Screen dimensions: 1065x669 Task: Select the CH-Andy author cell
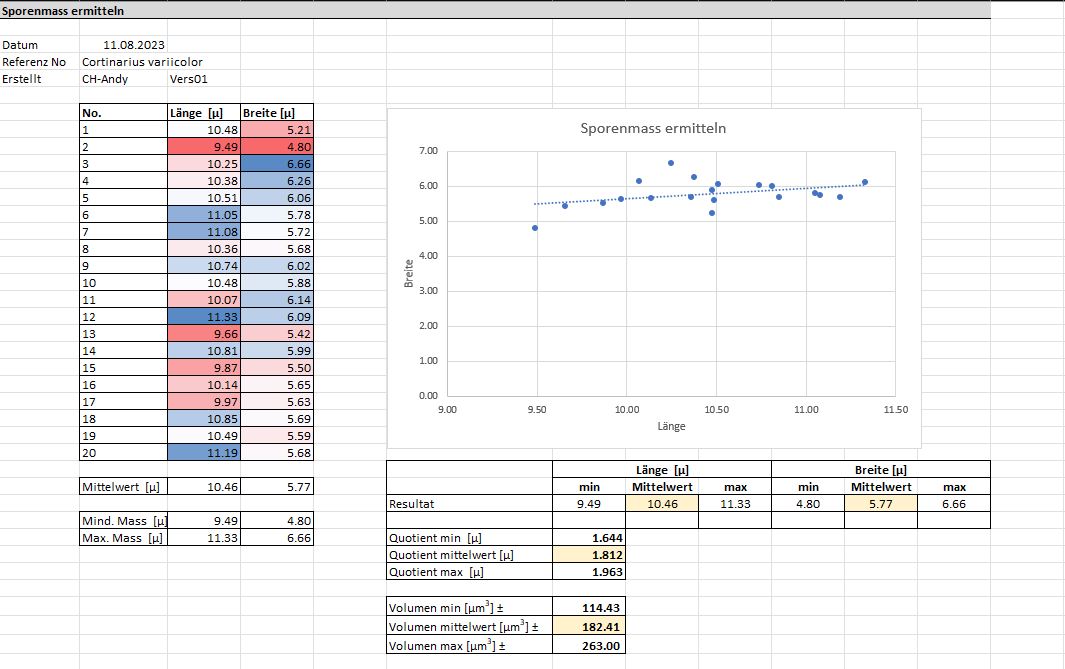105,78
